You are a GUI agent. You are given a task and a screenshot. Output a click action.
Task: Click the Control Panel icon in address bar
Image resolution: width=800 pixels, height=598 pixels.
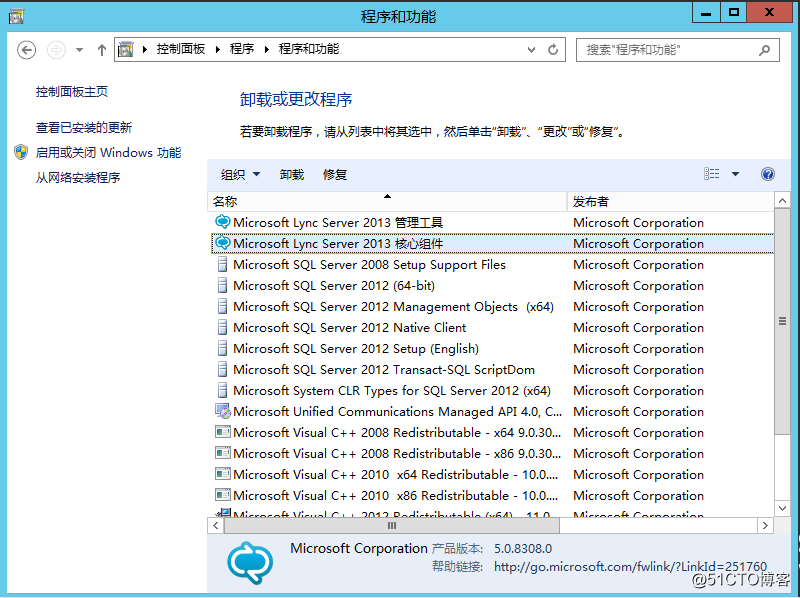(x=126, y=49)
